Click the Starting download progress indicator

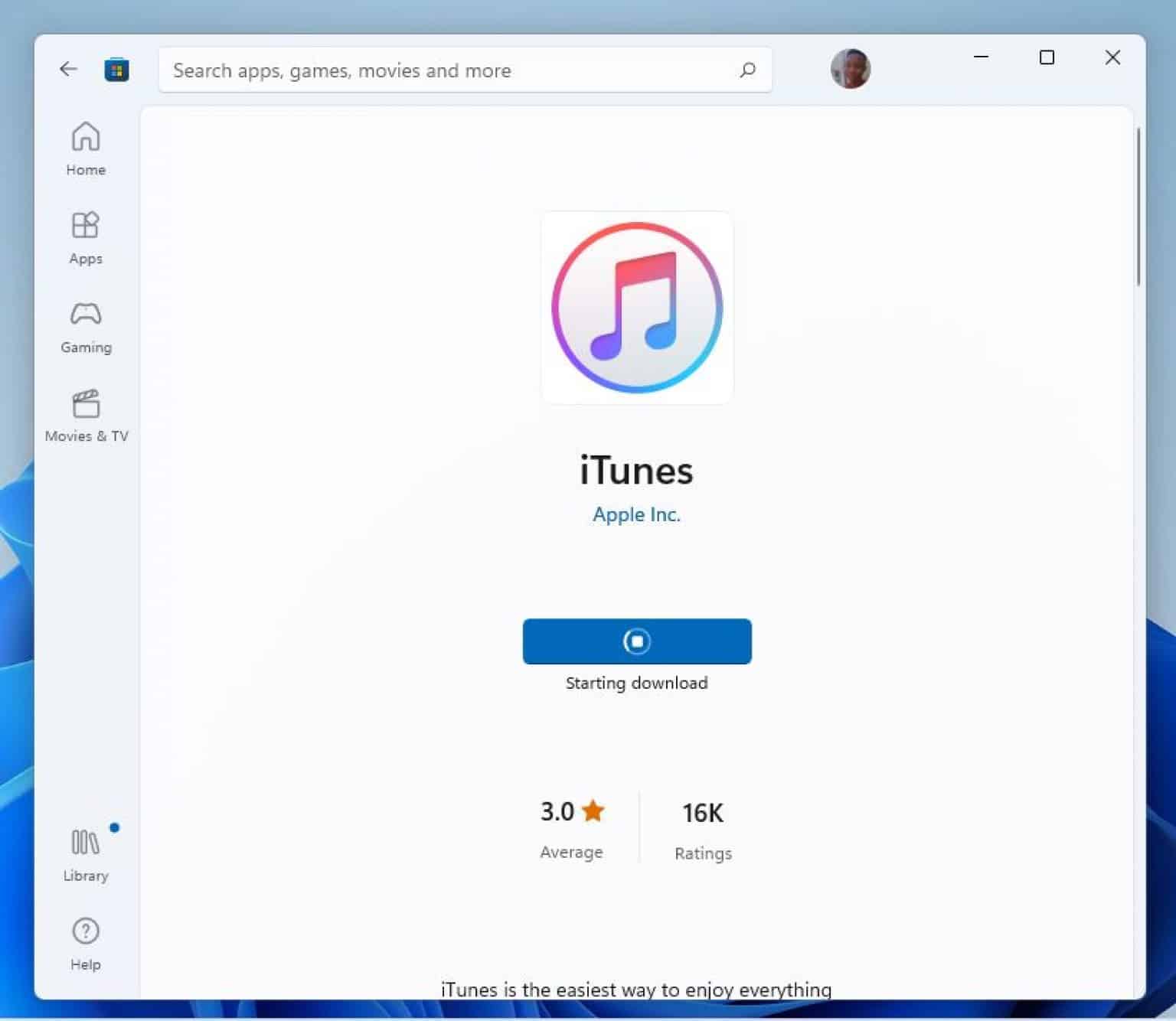pyautogui.click(x=636, y=683)
